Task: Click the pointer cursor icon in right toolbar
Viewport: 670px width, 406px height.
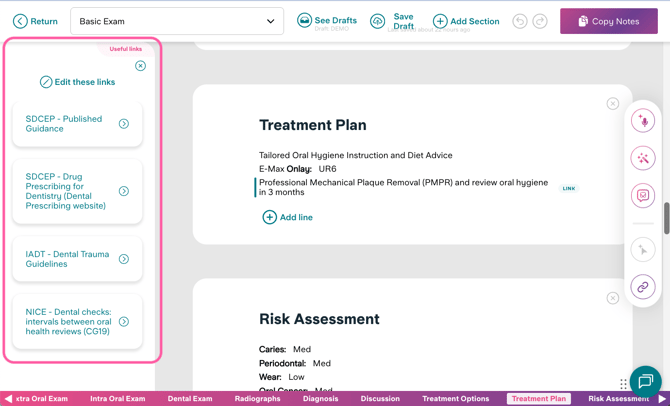Action: pyautogui.click(x=643, y=250)
